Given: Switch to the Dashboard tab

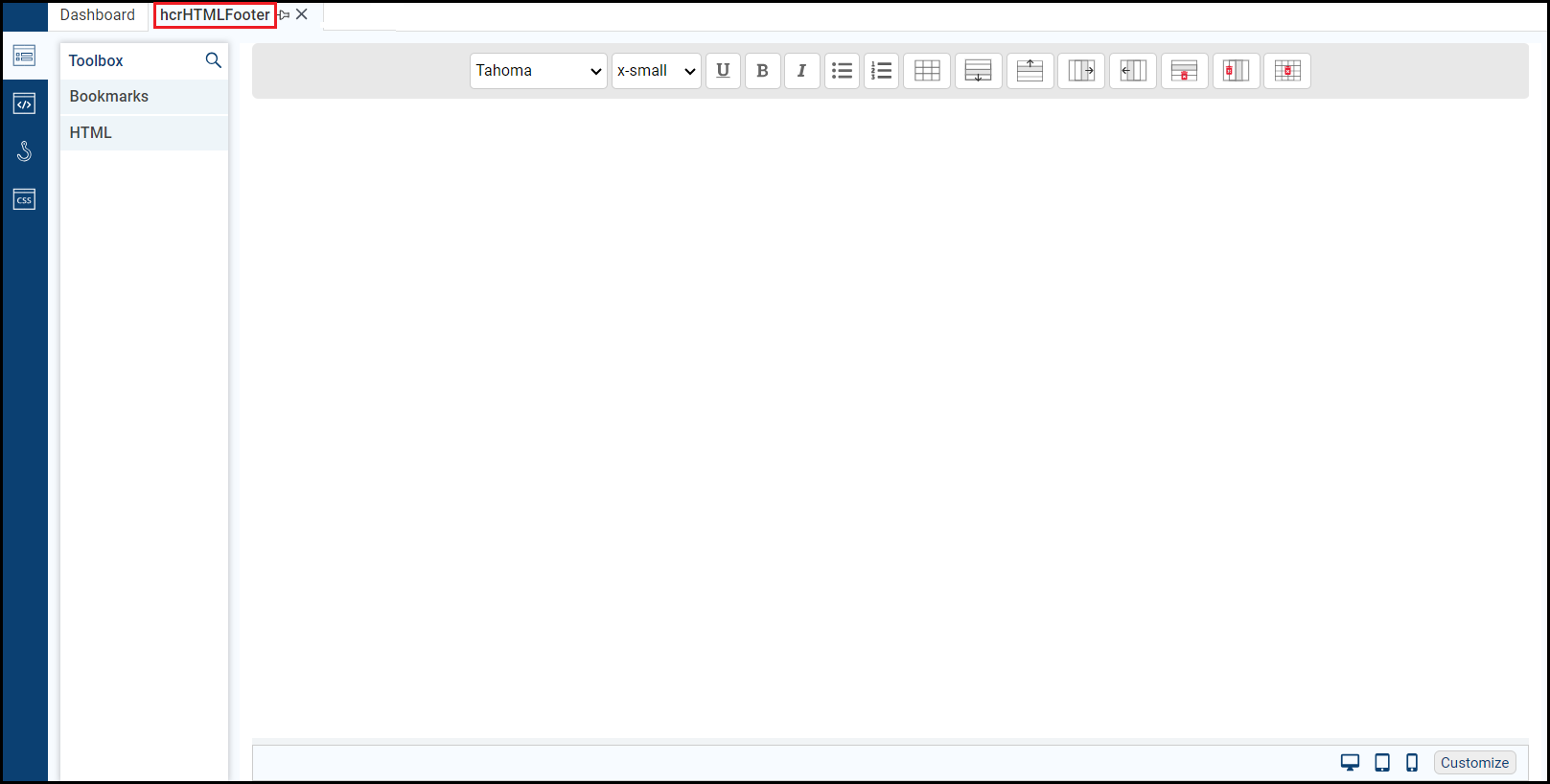Looking at the screenshot, I should click(x=98, y=15).
